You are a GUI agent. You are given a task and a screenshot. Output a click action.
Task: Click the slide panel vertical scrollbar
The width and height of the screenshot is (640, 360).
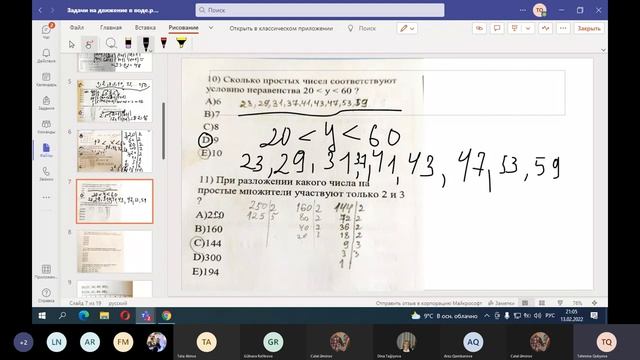point(164,131)
